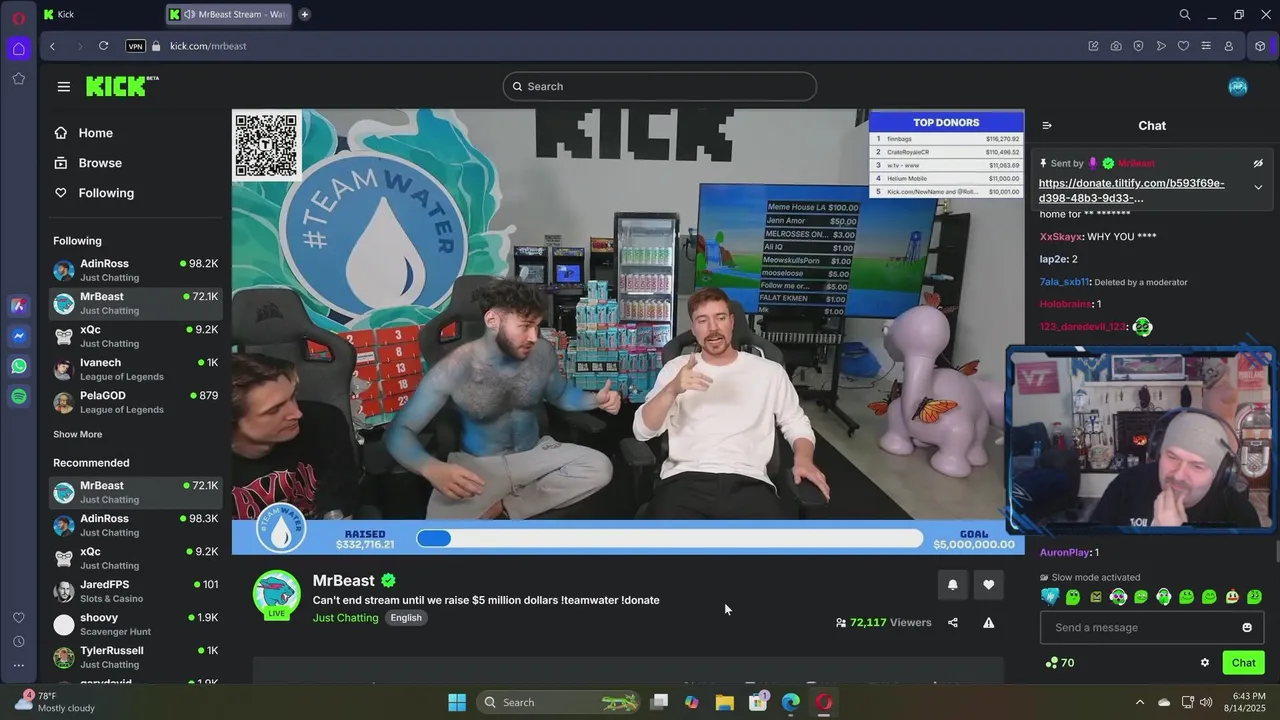Expand the Following list with Show More
1280x720 pixels.
(78, 435)
